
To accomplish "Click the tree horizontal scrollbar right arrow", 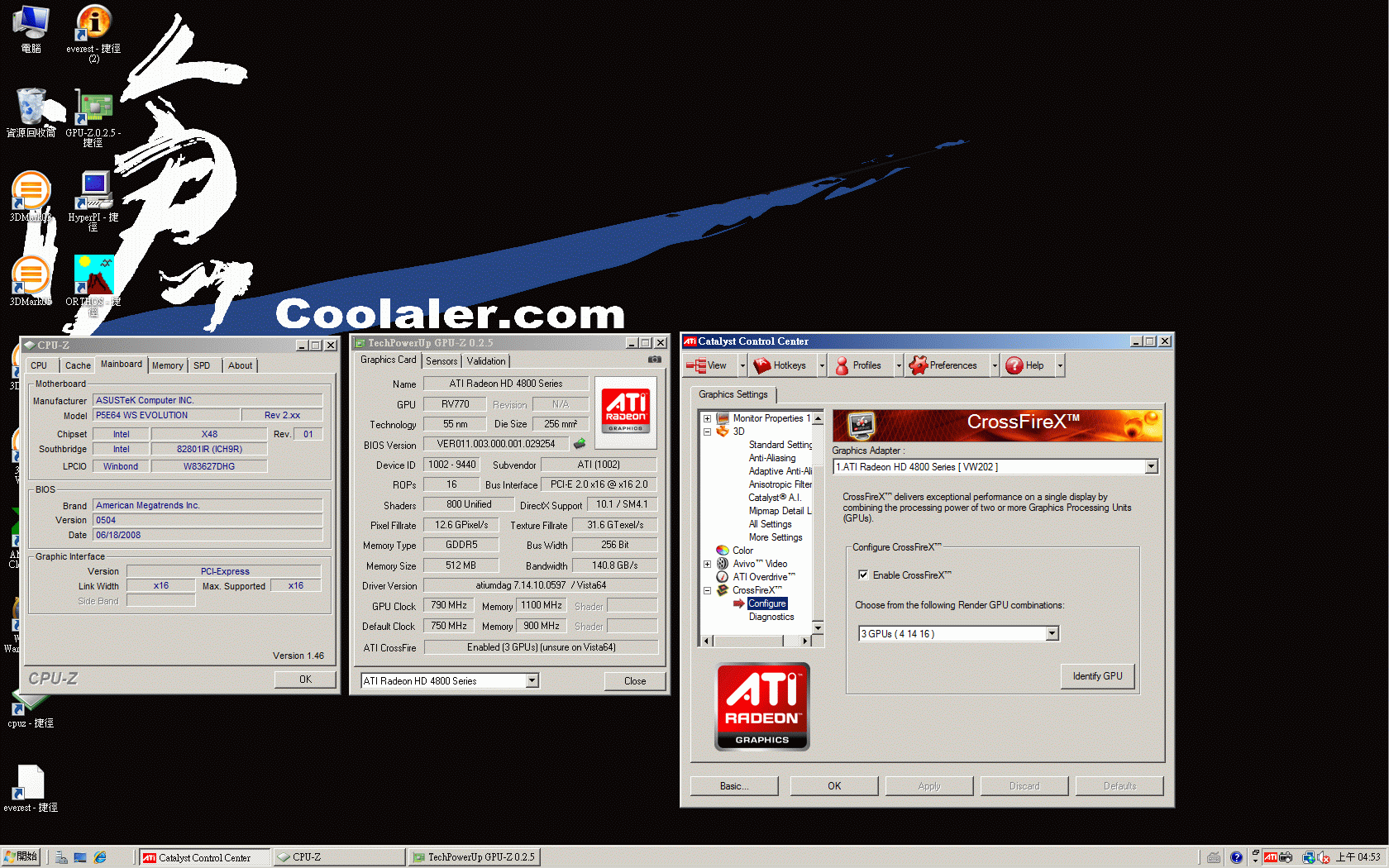I will click(x=806, y=641).
